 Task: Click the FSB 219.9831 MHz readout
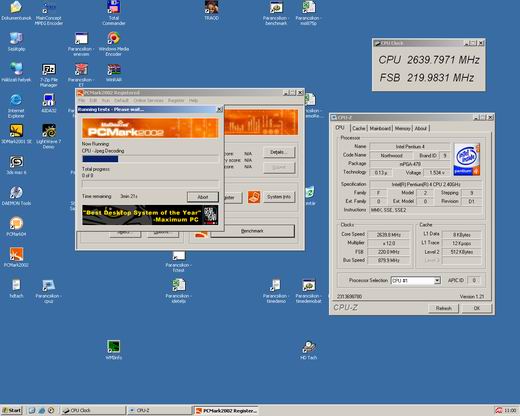pos(427,78)
